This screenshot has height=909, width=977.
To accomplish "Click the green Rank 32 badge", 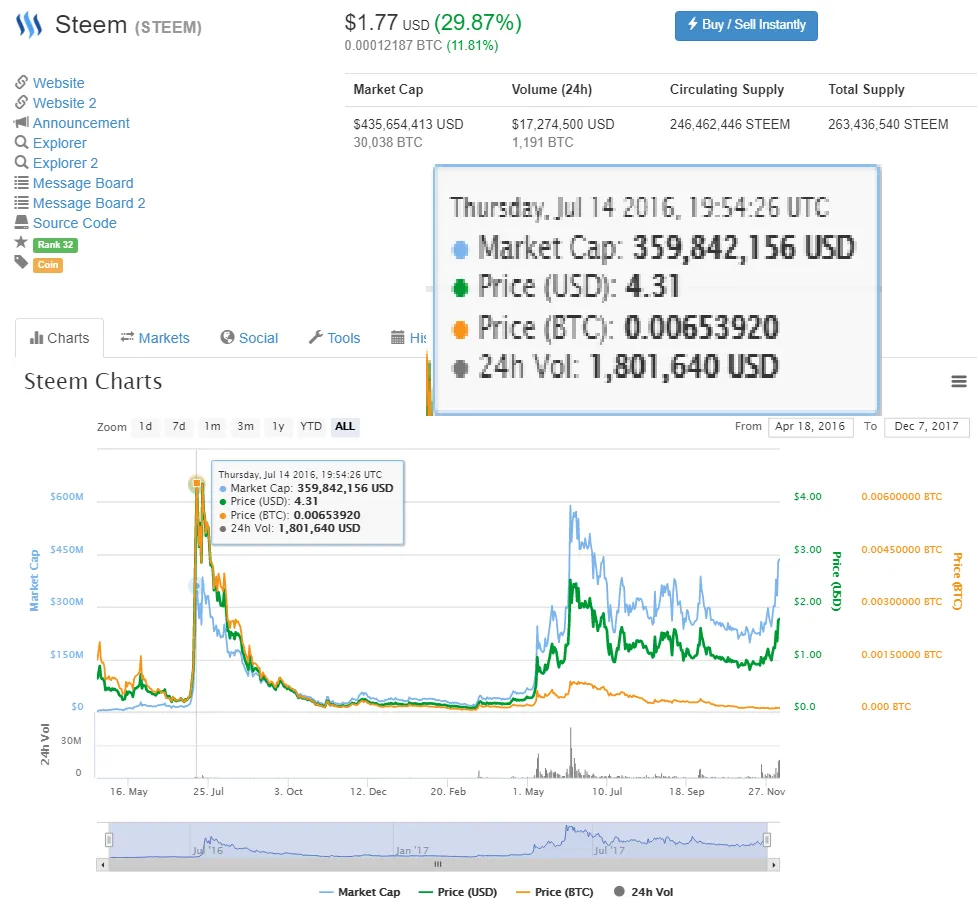I will click(x=55, y=245).
